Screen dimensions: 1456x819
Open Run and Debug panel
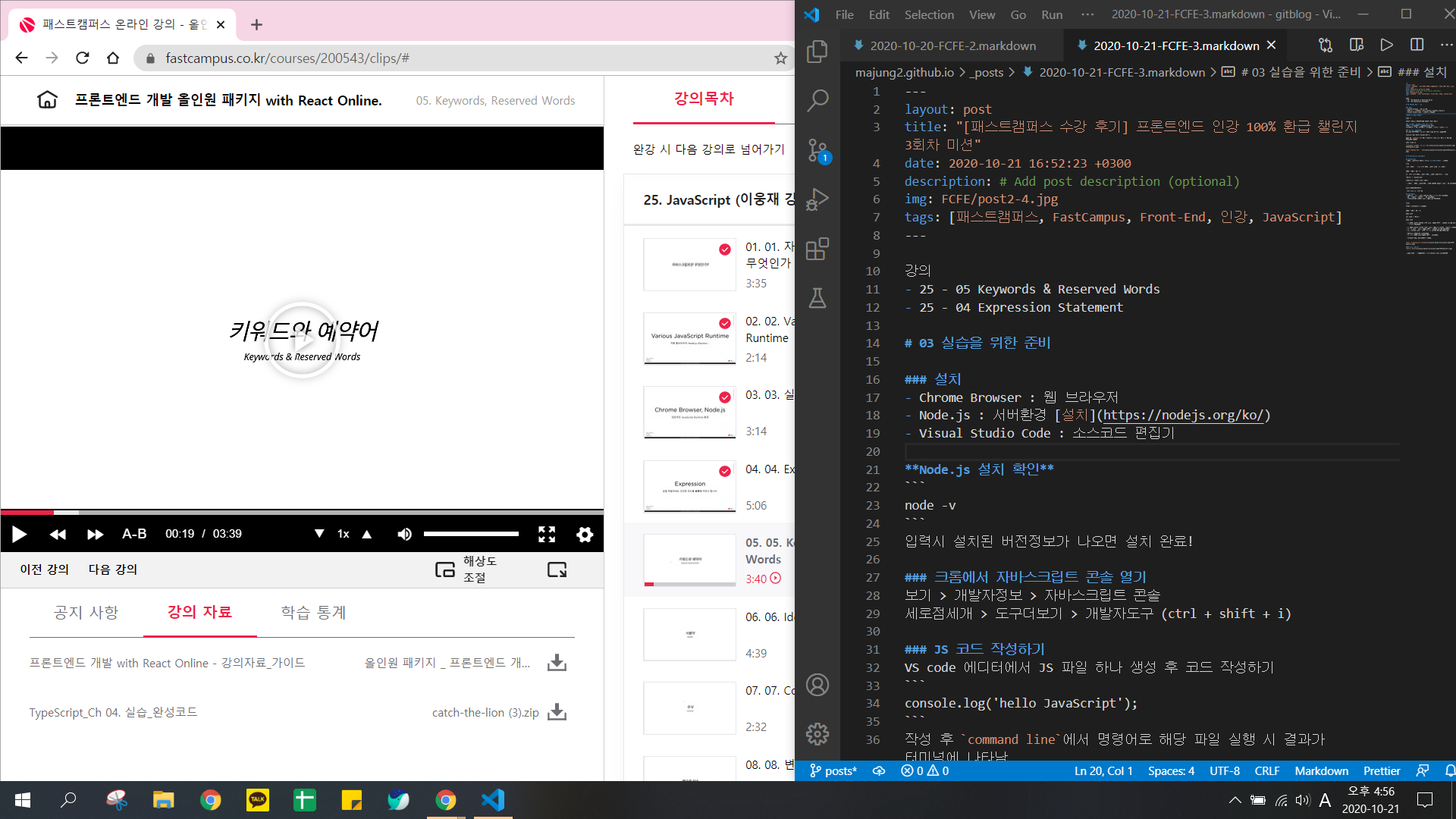817,199
